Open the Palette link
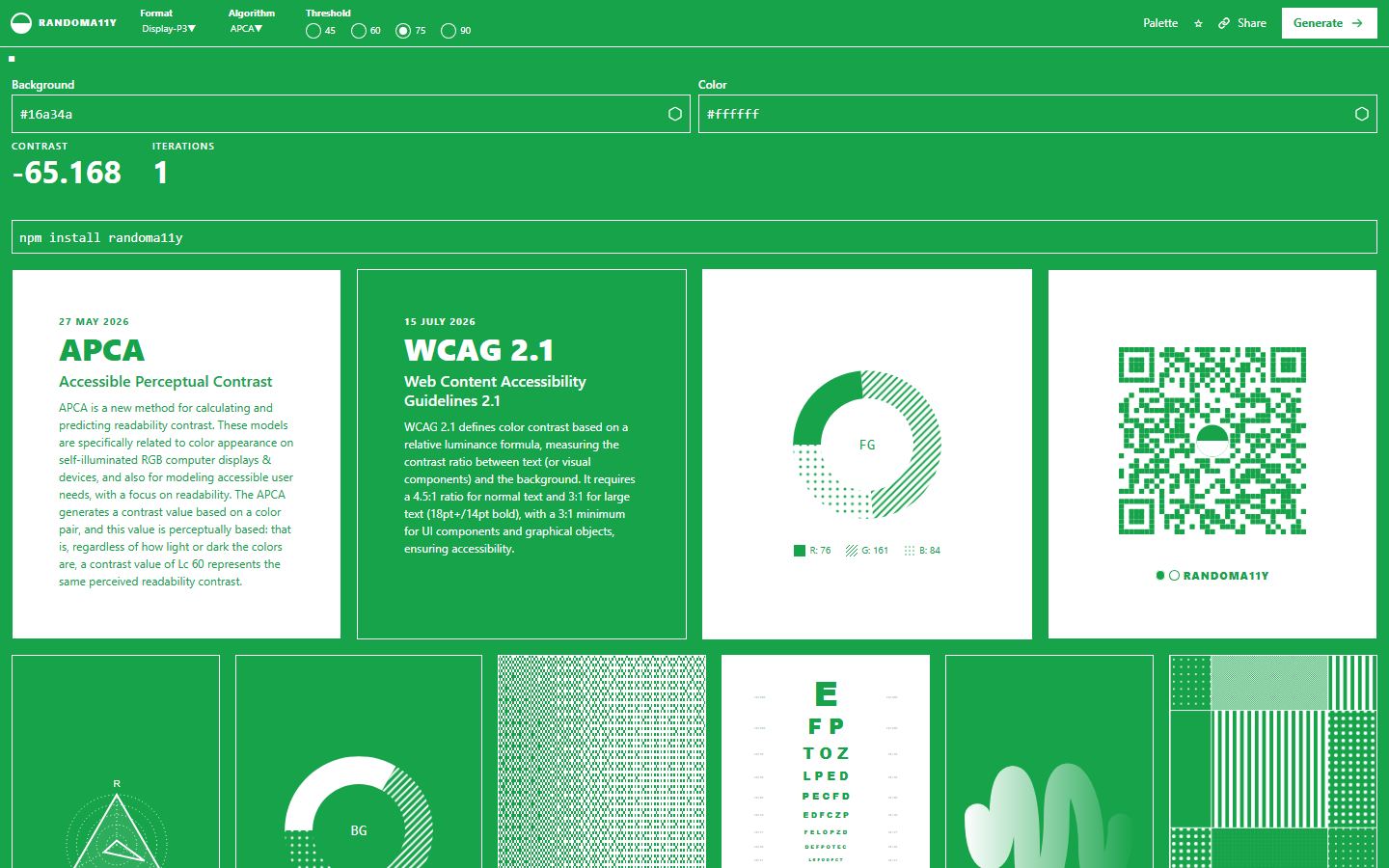This screenshot has height=868, width=1389. [1160, 23]
